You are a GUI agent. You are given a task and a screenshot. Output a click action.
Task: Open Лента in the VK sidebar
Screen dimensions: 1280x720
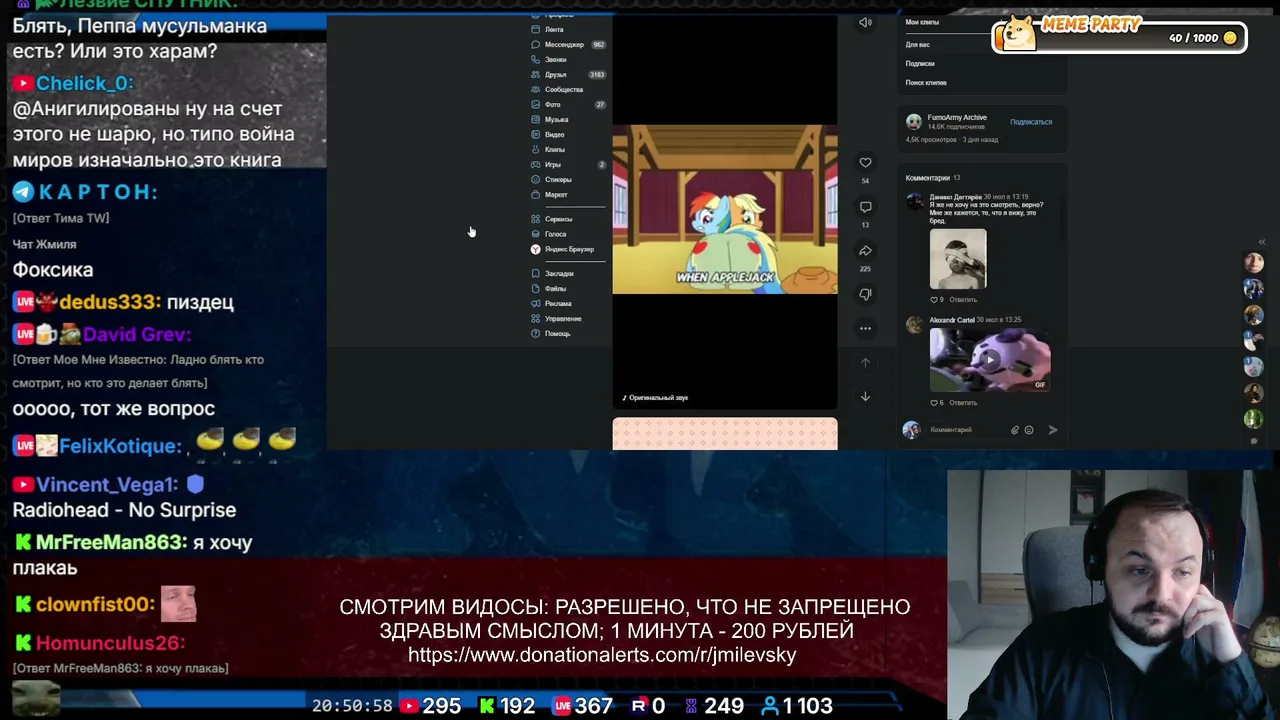567,30
